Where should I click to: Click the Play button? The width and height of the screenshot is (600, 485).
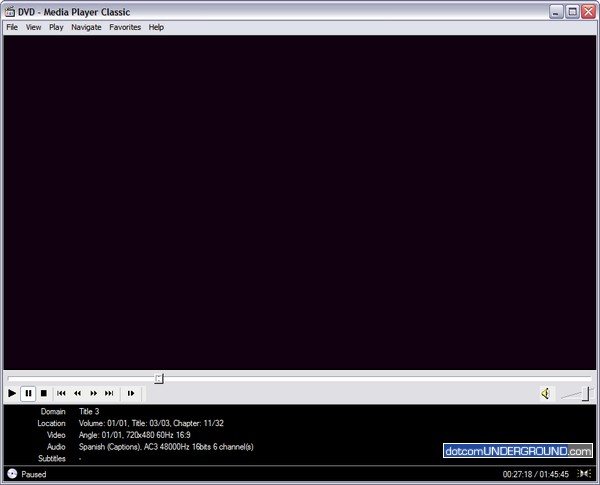[x=12, y=393]
